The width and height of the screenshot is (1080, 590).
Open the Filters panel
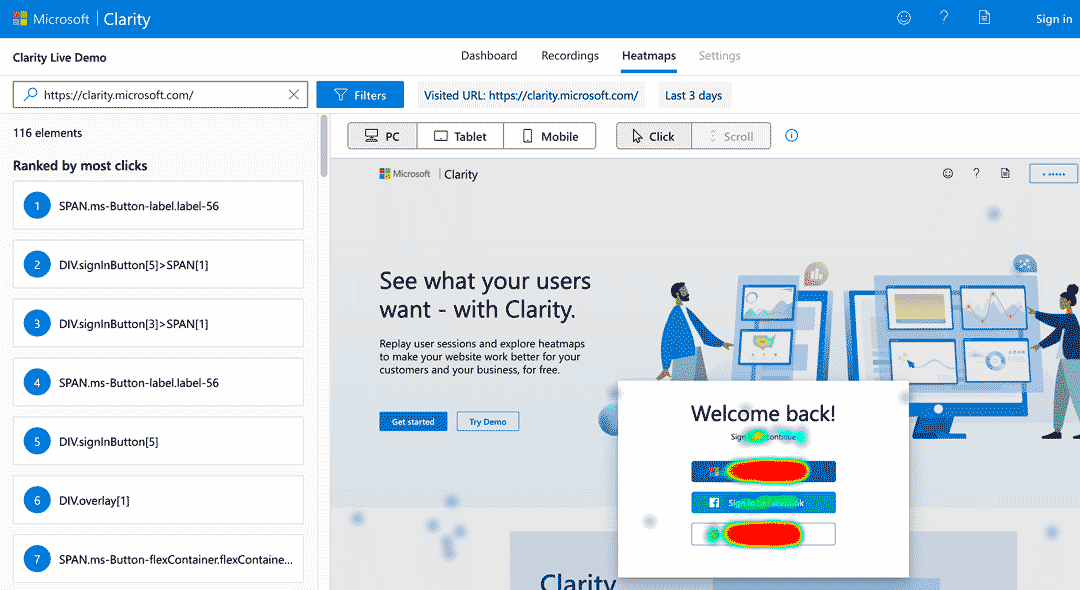click(359, 95)
